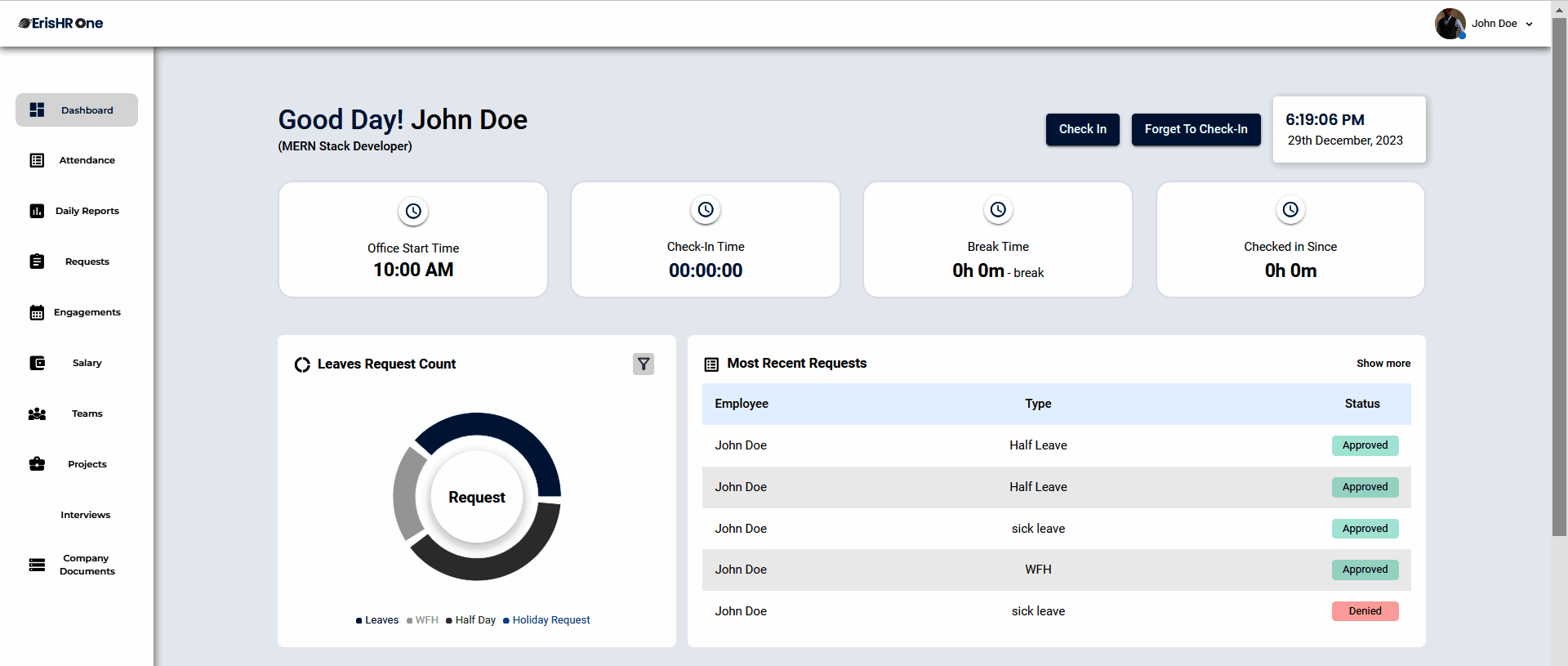Open Projects from the sidebar
The image size is (1568, 666).
(x=77, y=464)
